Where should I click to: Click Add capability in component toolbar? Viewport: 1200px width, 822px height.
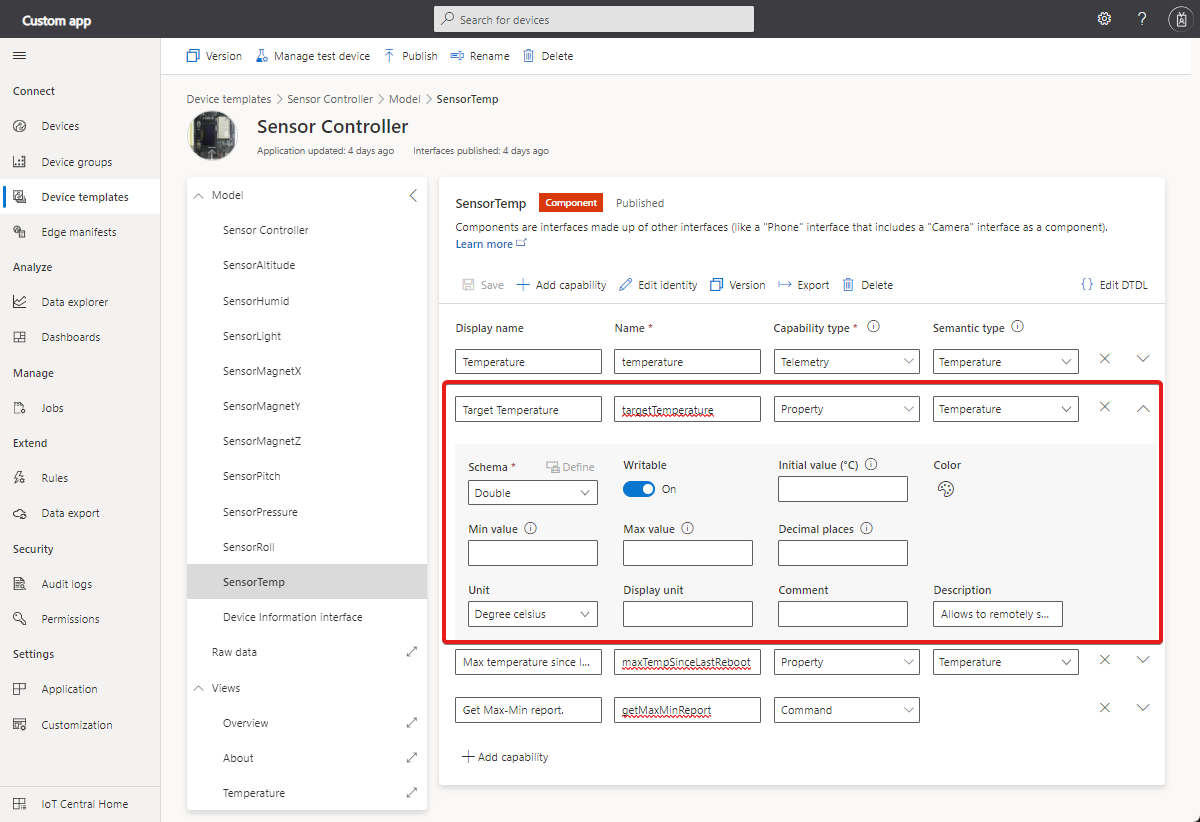coord(561,285)
